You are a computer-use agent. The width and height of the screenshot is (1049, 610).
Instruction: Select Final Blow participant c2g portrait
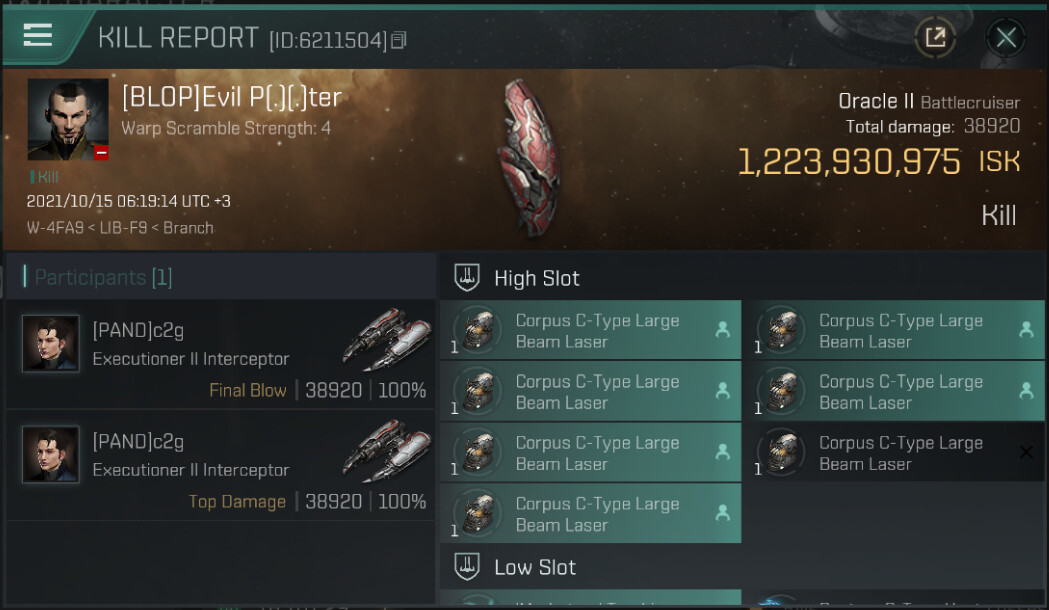[x=51, y=343]
